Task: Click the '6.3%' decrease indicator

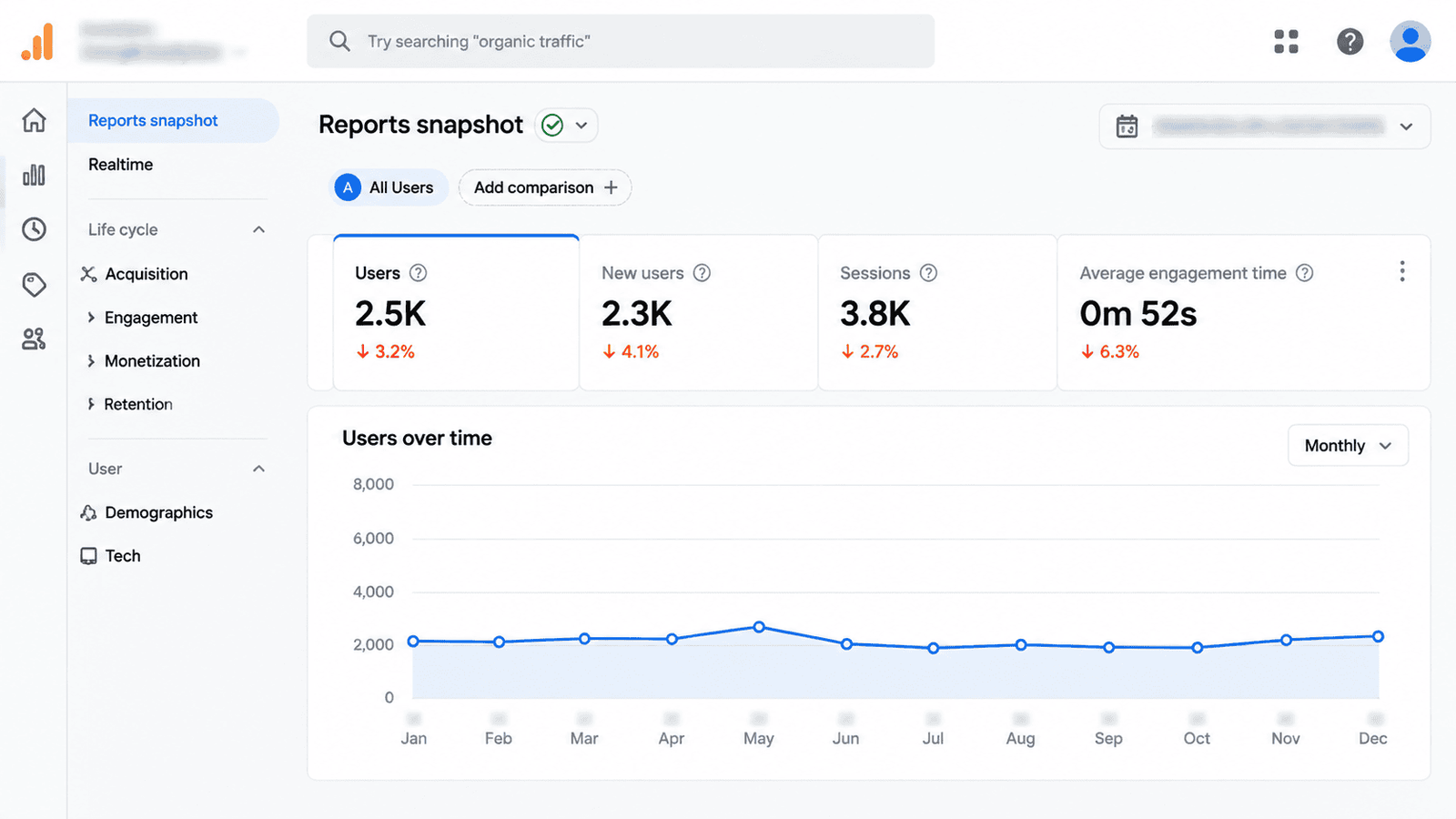Action: [1110, 351]
